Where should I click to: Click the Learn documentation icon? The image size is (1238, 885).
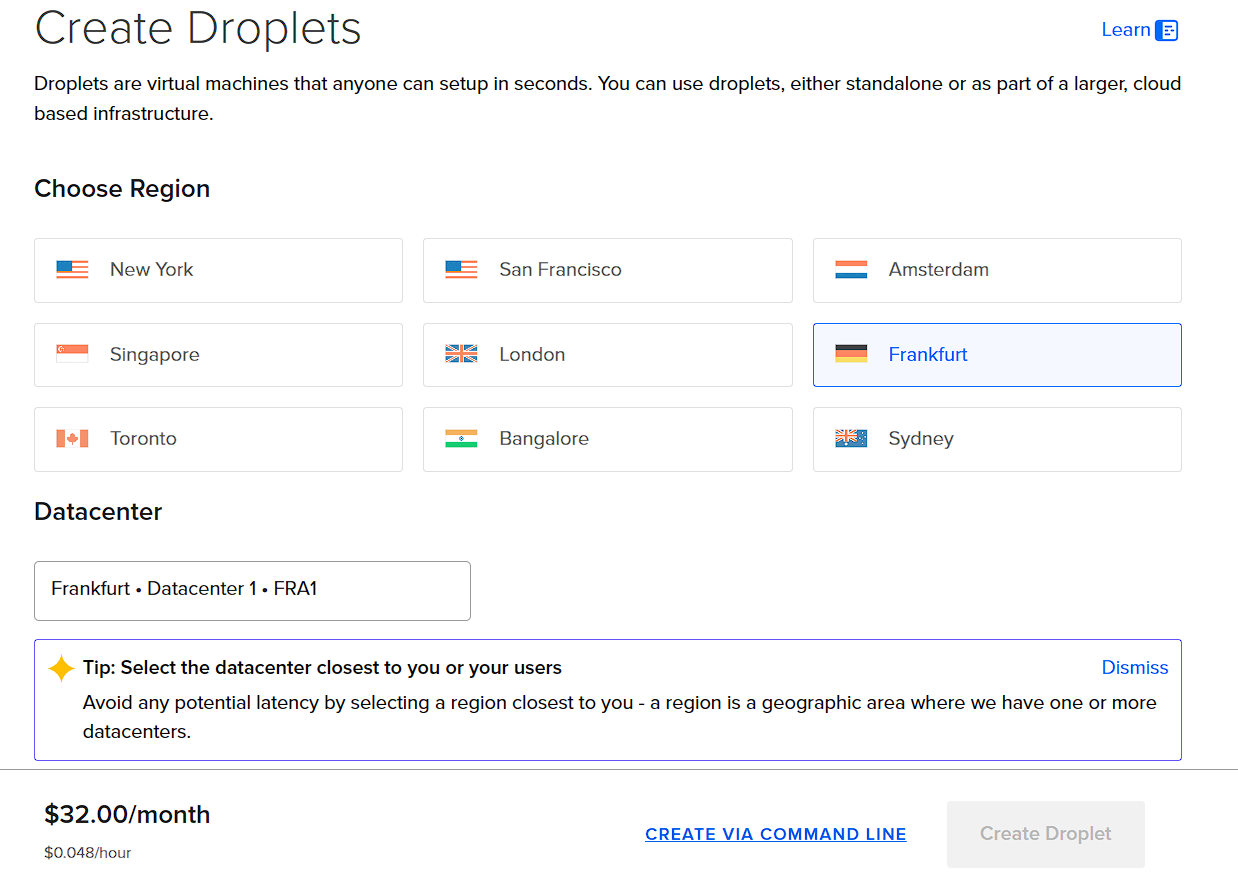pyautogui.click(x=1167, y=30)
